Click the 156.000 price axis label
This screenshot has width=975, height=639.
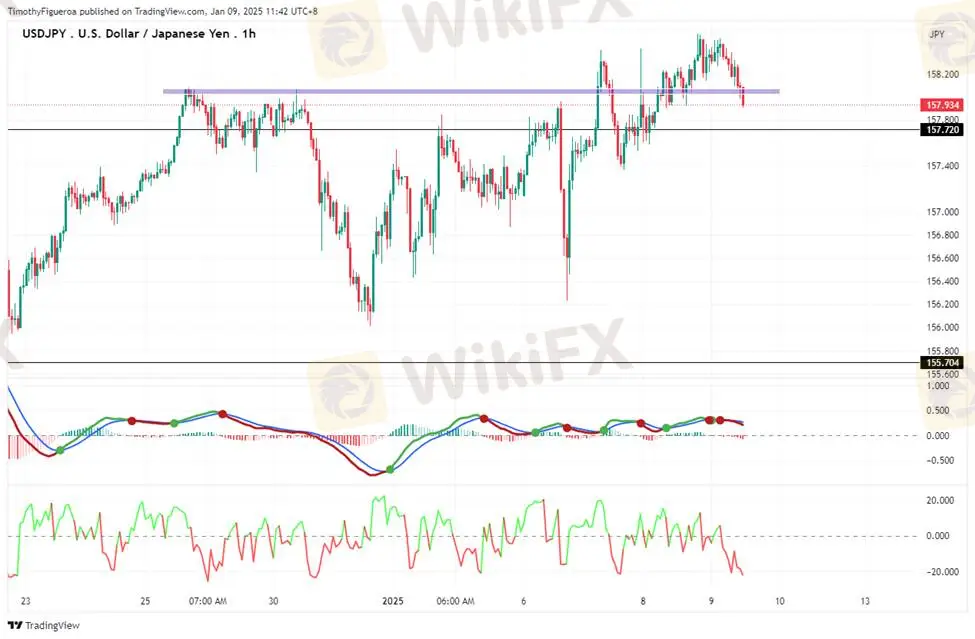coord(943,327)
